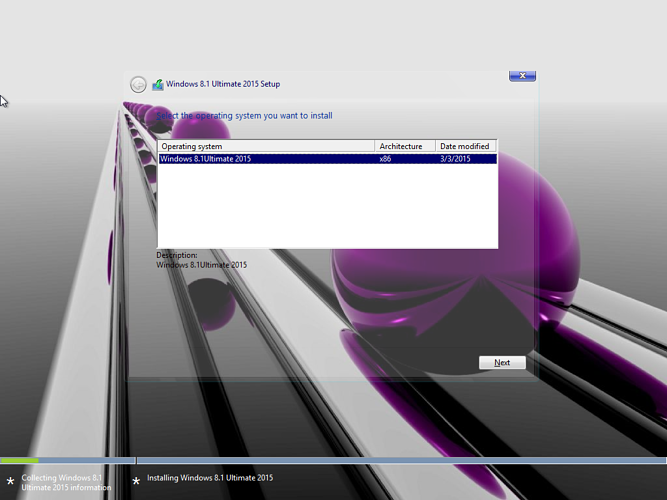Click the green segment of the progress bar
Viewport: 667px width, 500px height.
[x=19, y=461]
